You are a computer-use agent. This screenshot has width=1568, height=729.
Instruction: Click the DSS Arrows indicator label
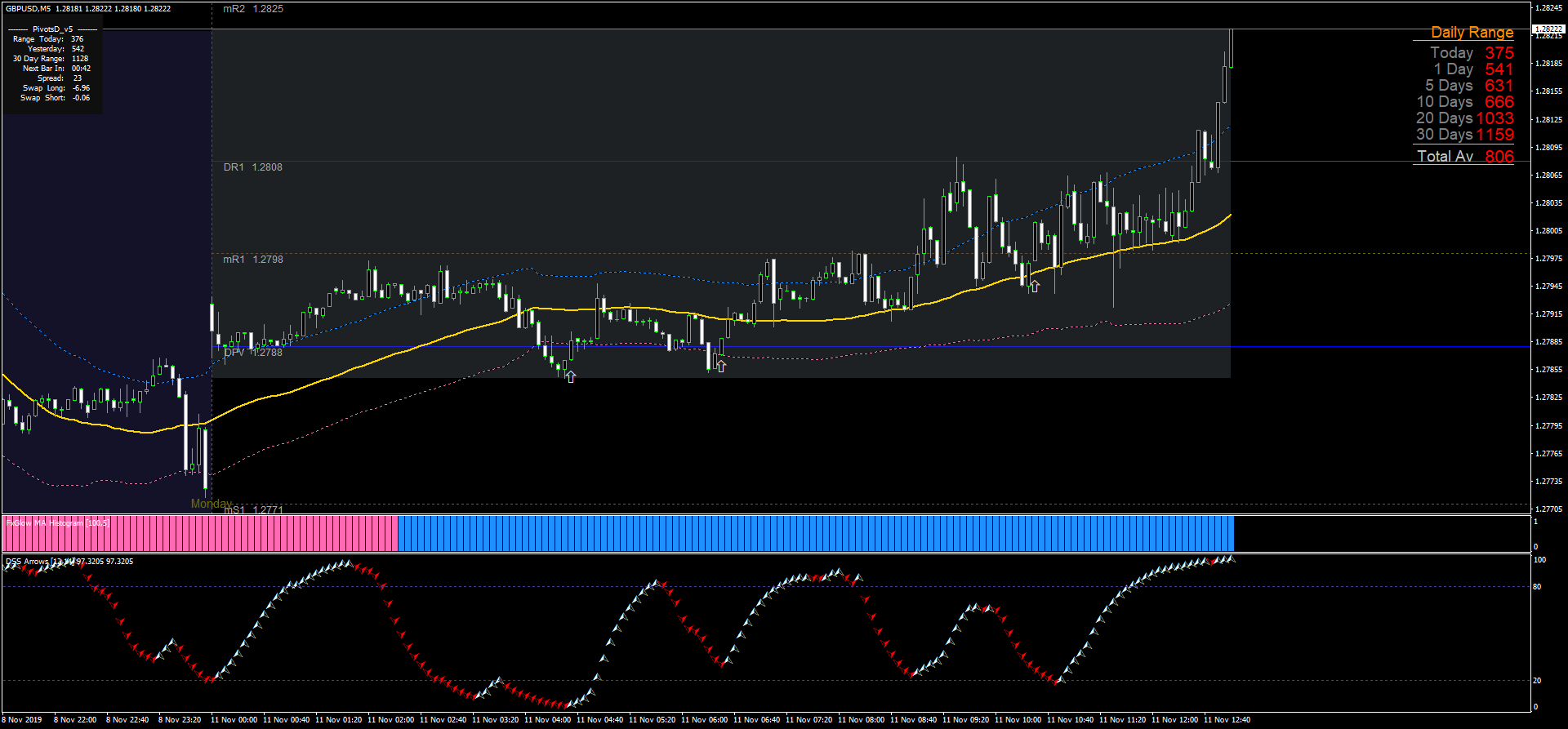69,562
